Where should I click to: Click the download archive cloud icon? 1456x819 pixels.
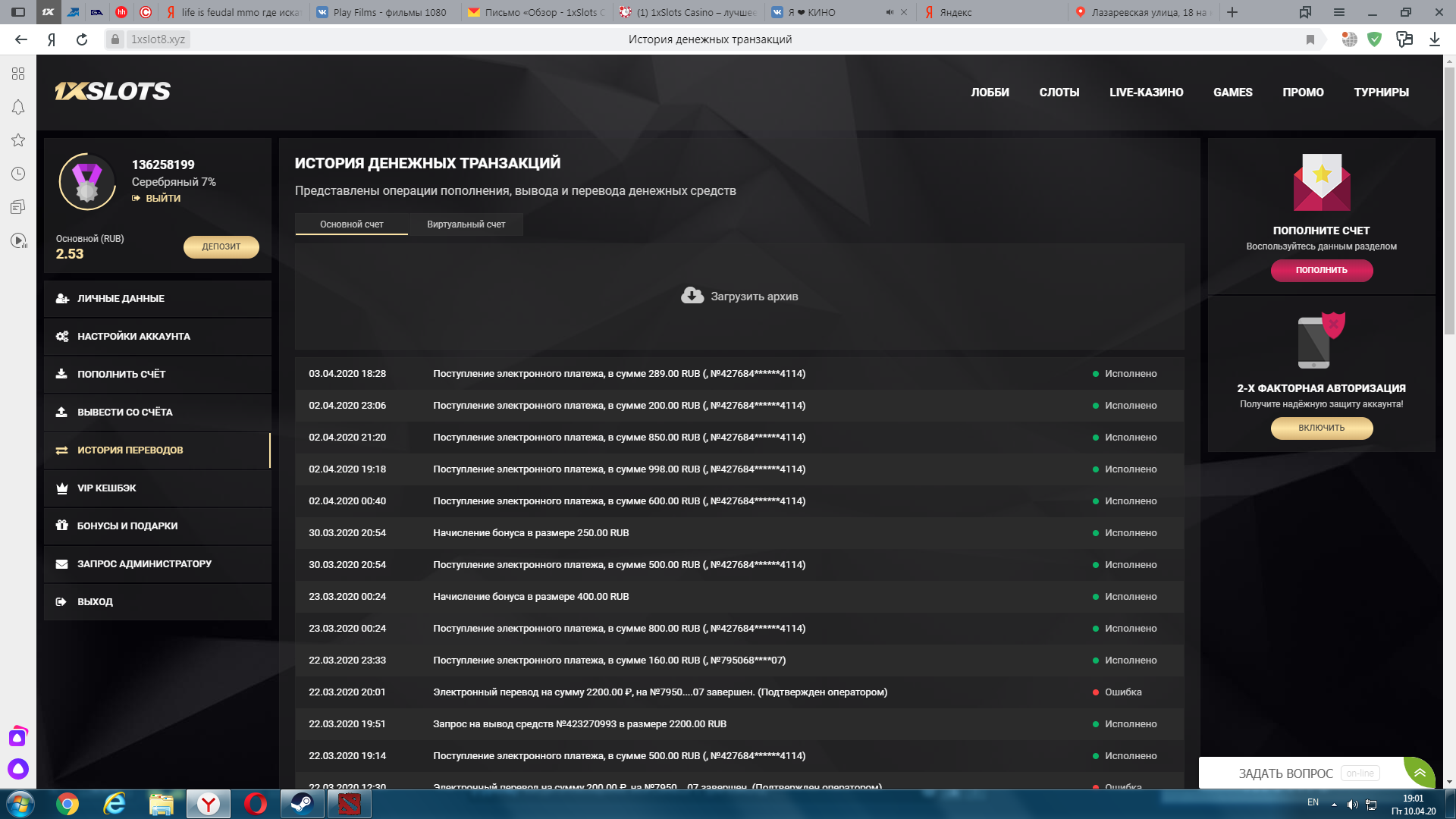[692, 296]
